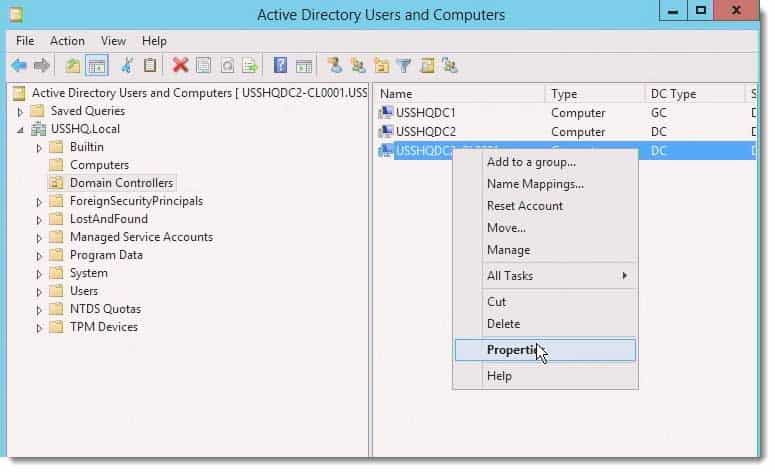Viewport: 775px width, 472px height.
Task: Click the USSHQDC2 computer icon
Action: (x=386, y=131)
